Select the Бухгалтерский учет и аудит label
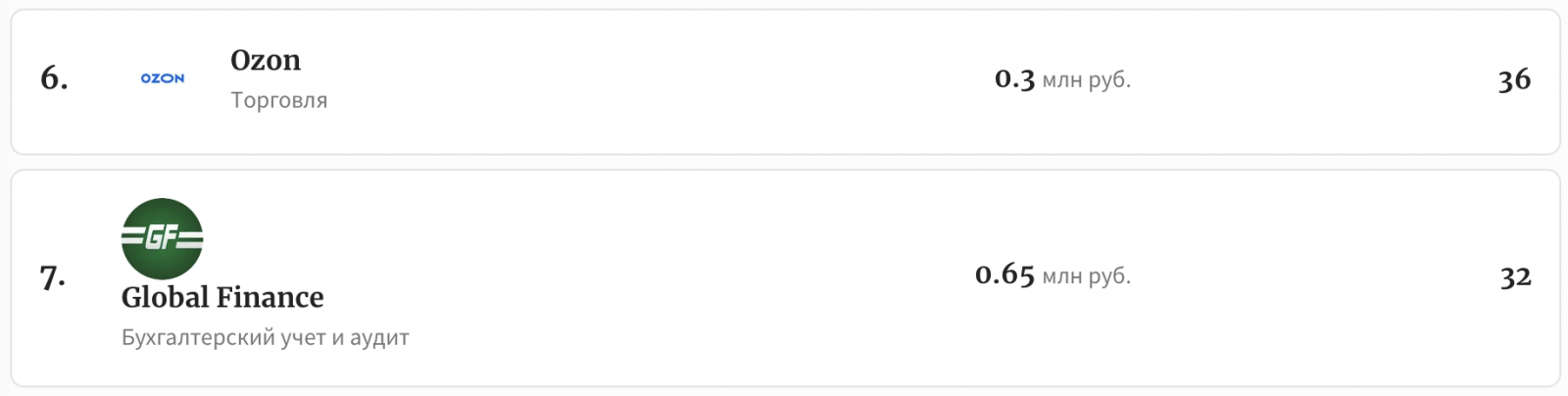Viewport: 1568px width, 396px height. 266,337
